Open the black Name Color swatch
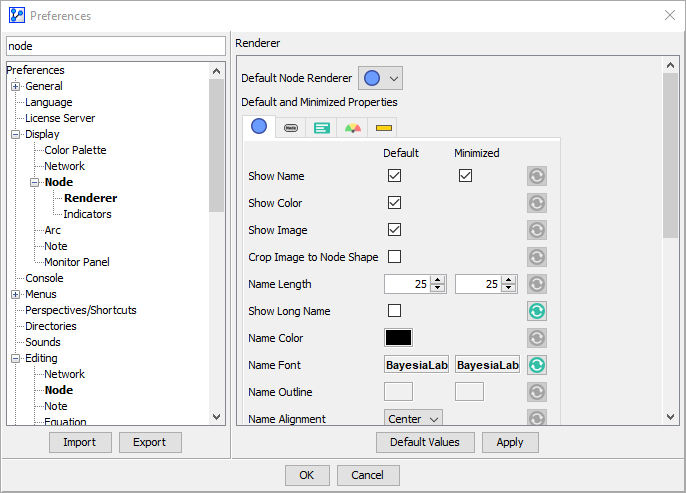The height and width of the screenshot is (493, 686). tap(398, 338)
